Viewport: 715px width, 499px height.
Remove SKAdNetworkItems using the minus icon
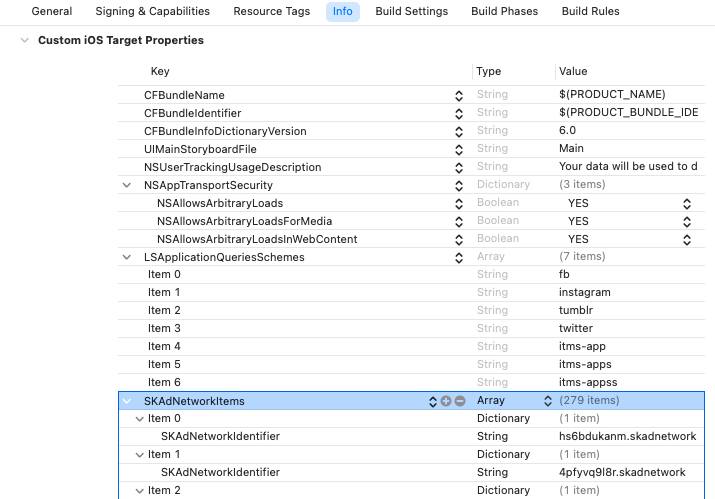pyautogui.click(x=460, y=401)
